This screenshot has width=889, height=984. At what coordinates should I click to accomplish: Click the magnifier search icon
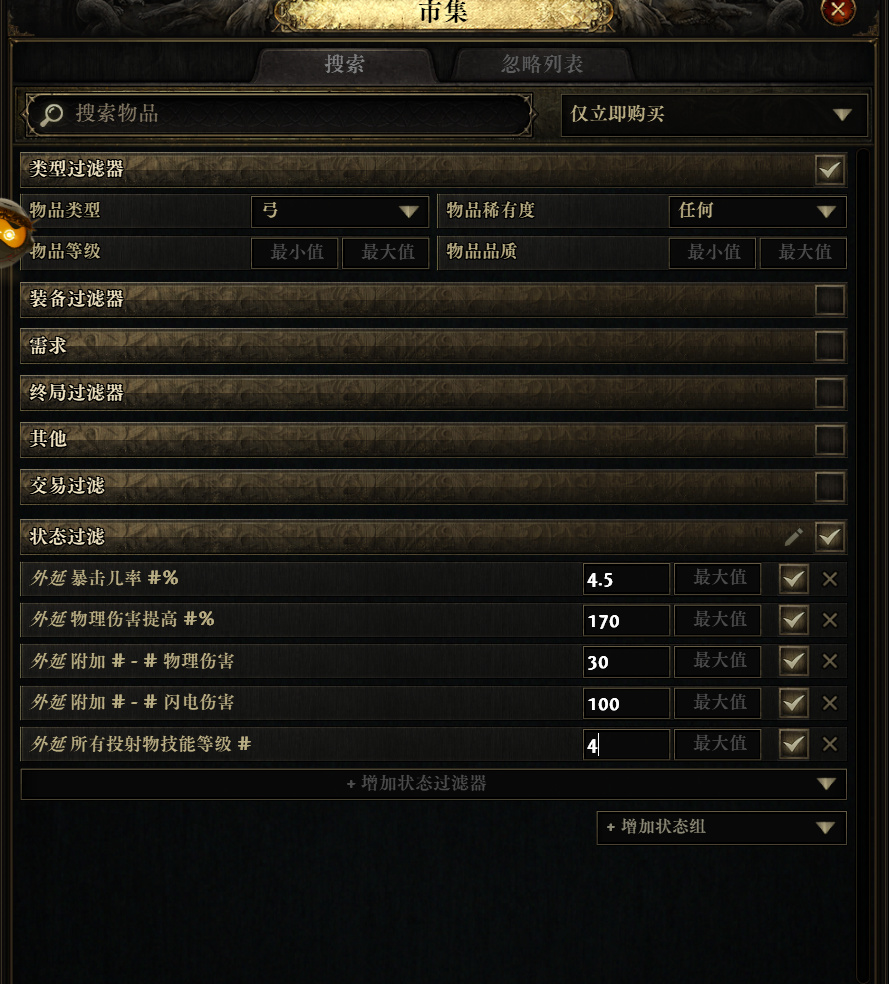(x=52, y=114)
